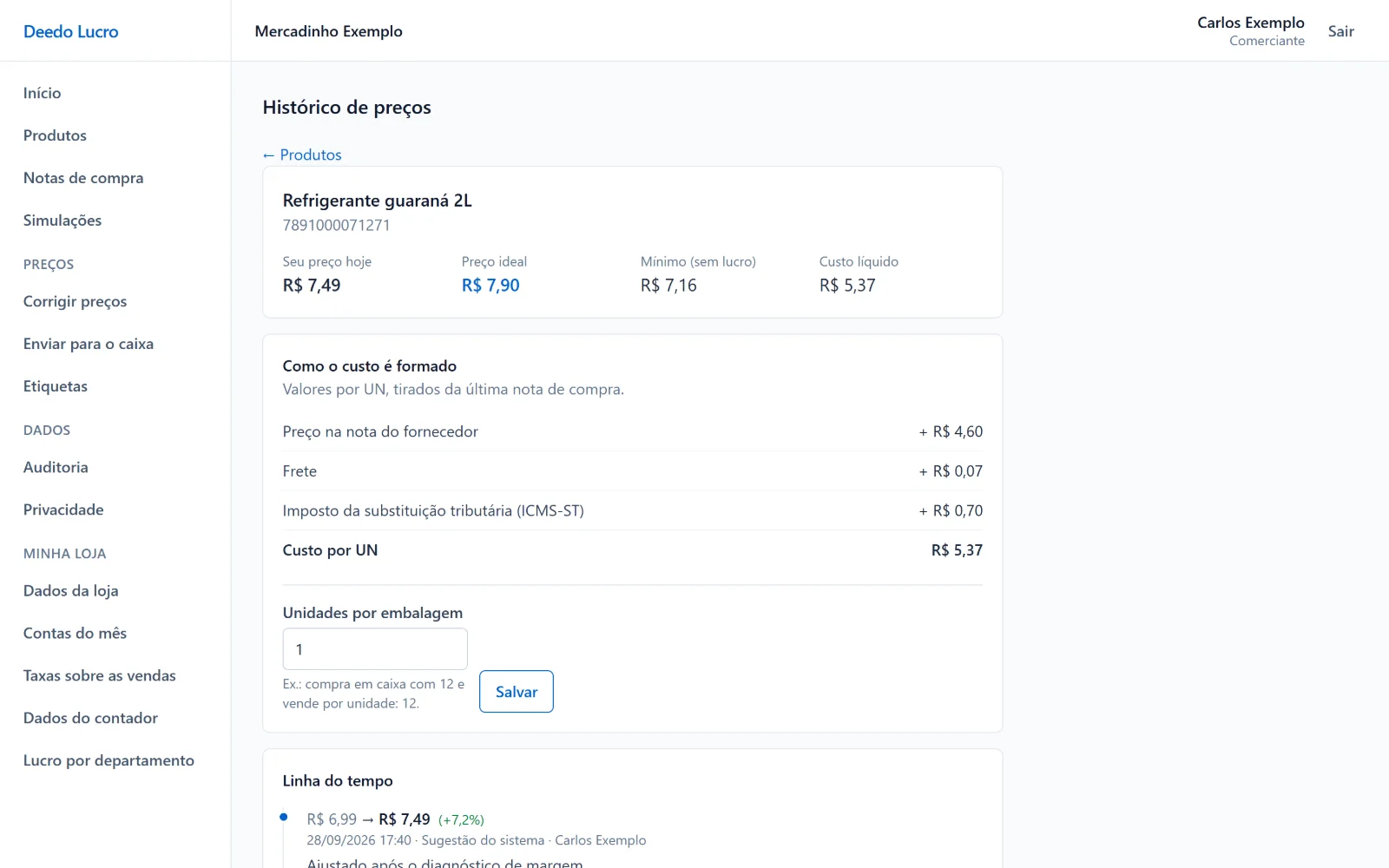1389x868 pixels.
Task: Open Corrigir preços
Action: (x=75, y=301)
